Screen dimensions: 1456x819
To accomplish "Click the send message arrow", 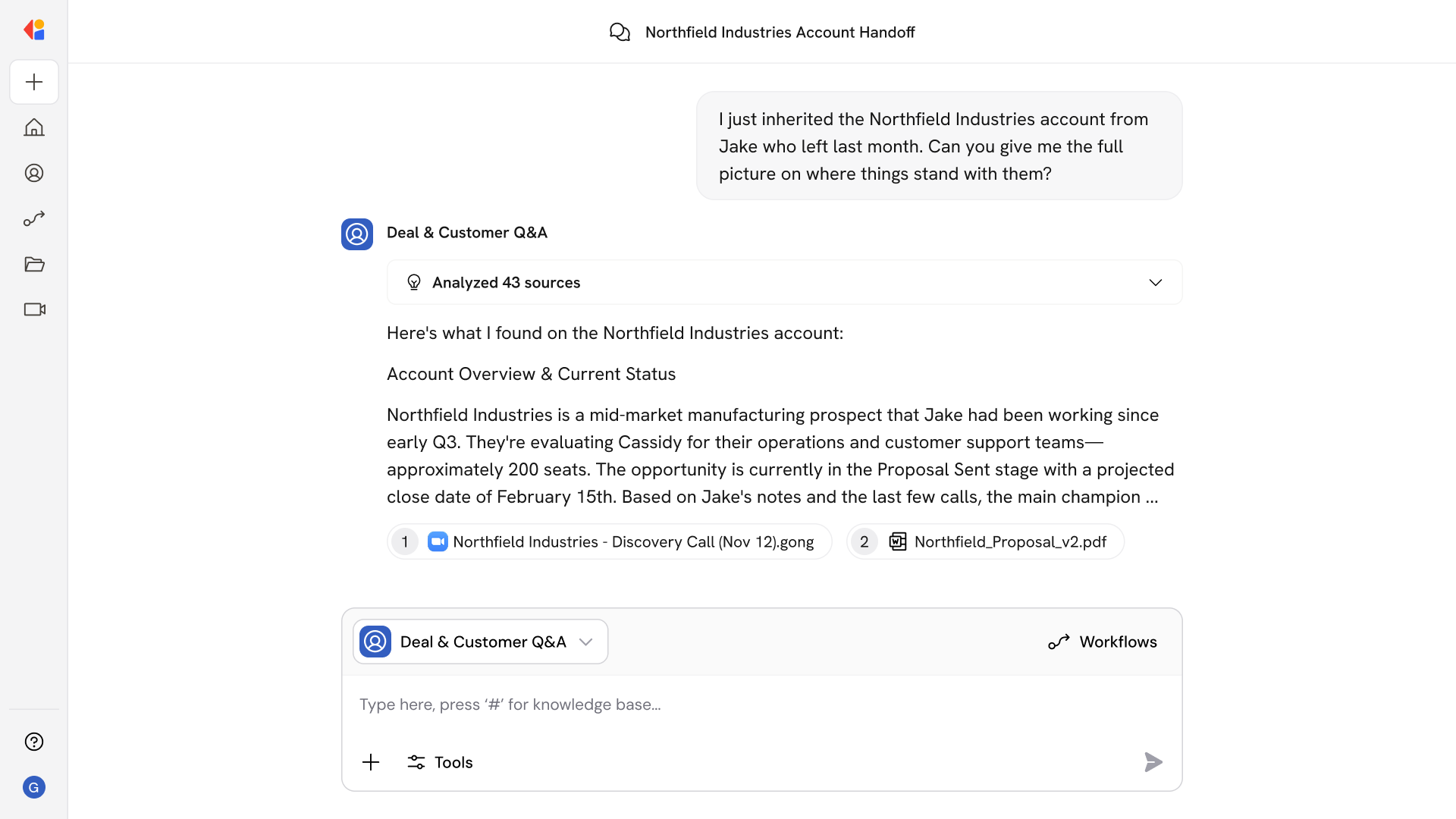I will 1153,762.
